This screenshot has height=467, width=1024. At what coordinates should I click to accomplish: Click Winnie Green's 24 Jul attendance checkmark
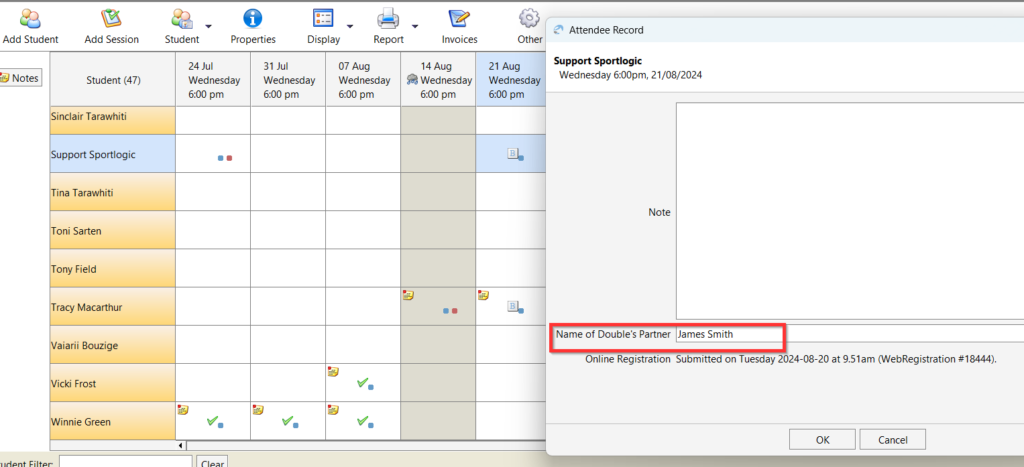point(212,421)
